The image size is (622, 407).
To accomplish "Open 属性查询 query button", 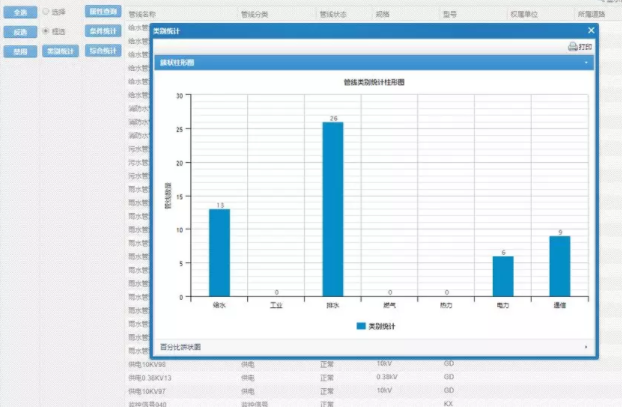I will pos(102,12).
